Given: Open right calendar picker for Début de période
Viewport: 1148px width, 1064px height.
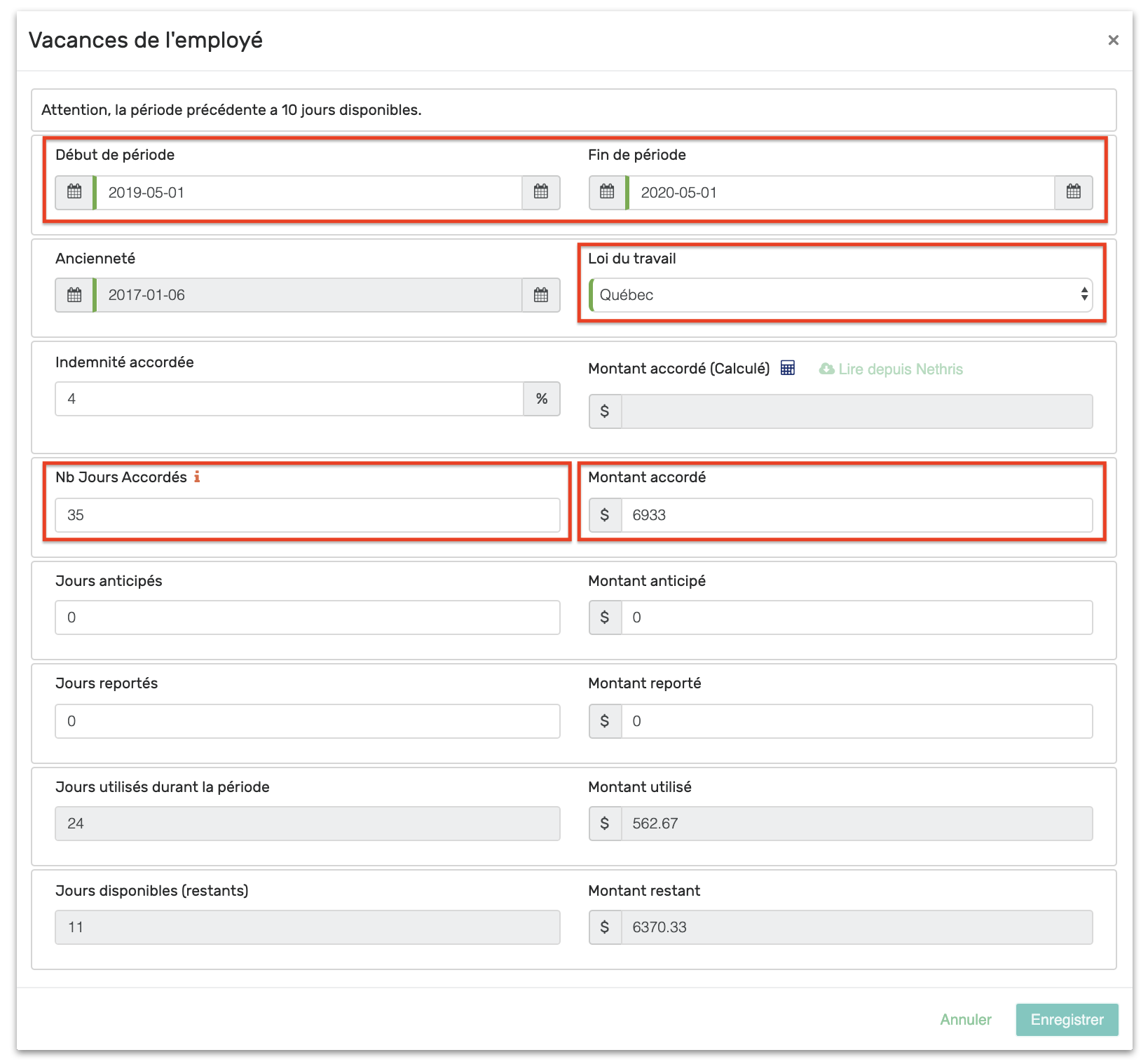Looking at the screenshot, I should tap(540, 192).
